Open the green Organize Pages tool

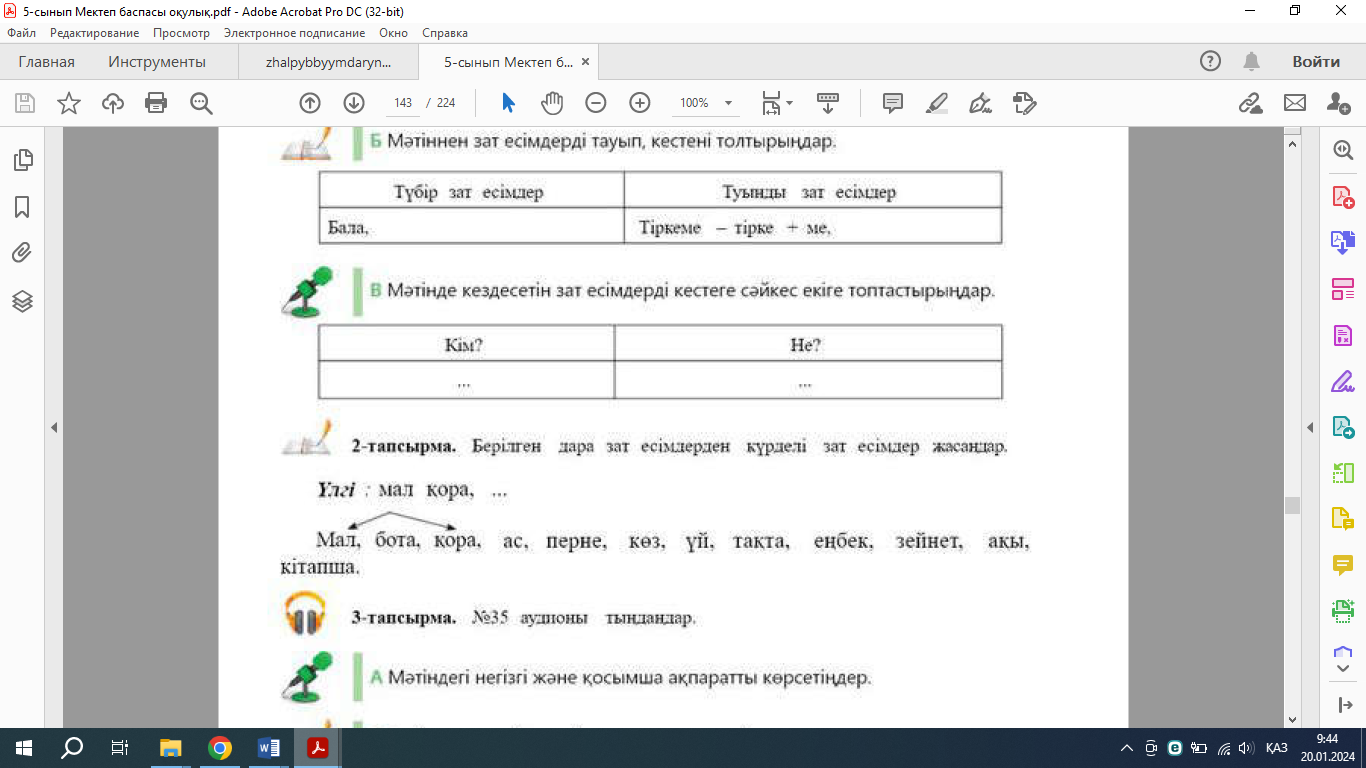1342,473
